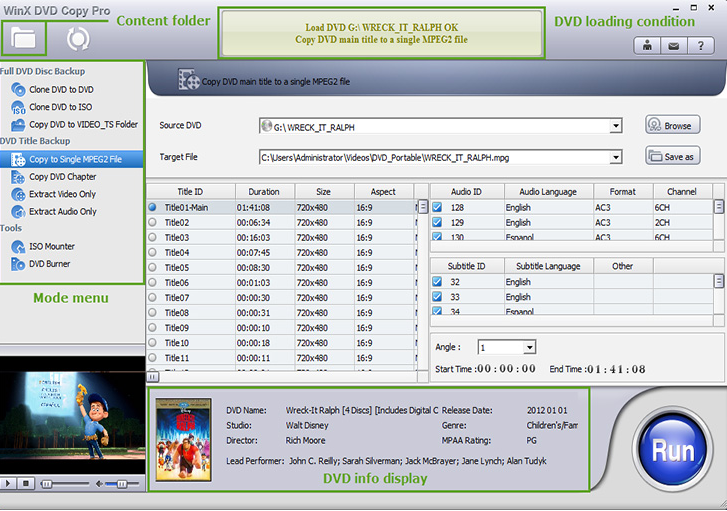This screenshot has width=727, height=511.
Task: Click audio list scrollbar handle
Action: 719,206
